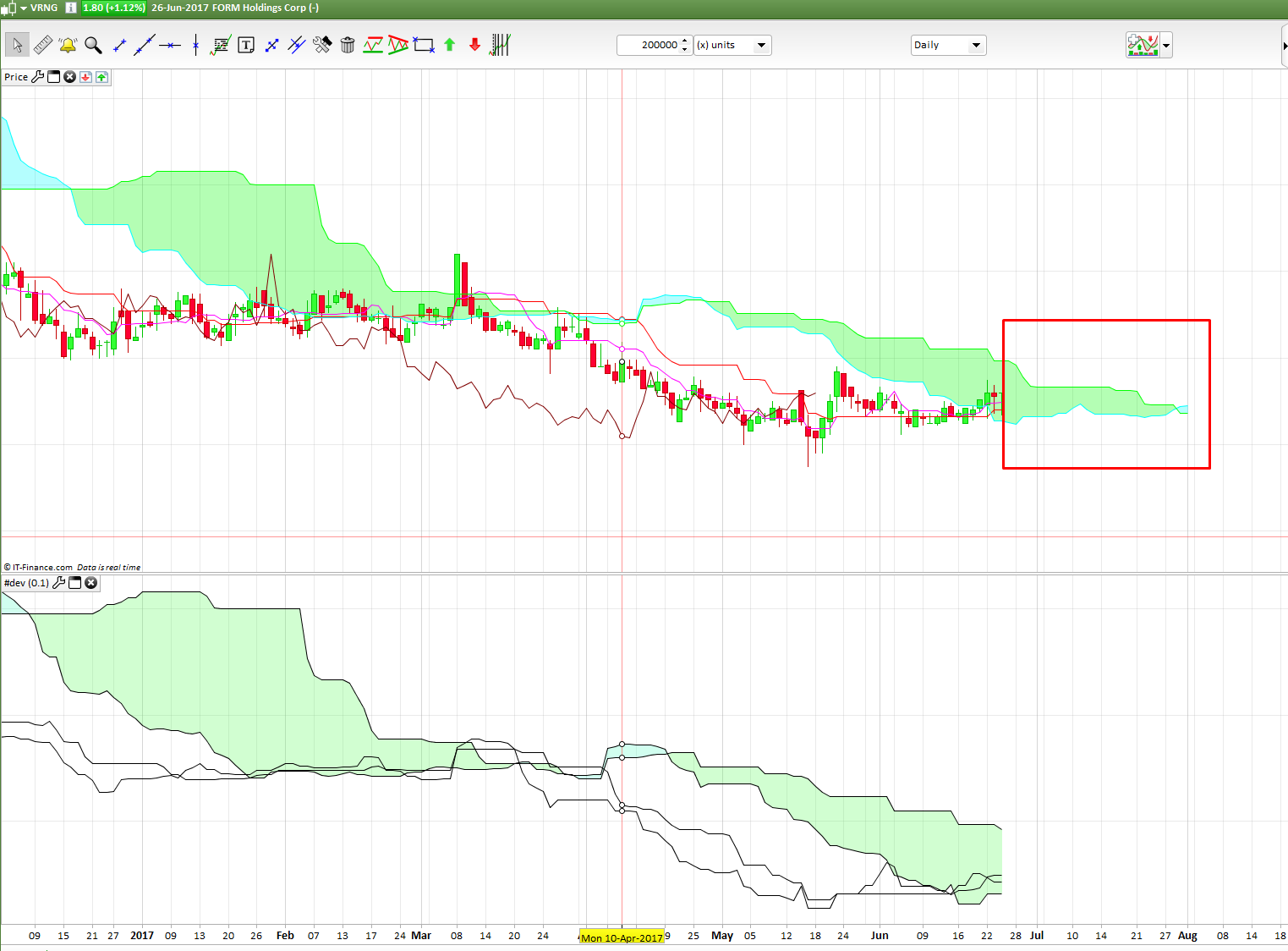Place a red down arrow marker

pyautogui.click(x=474, y=45)
